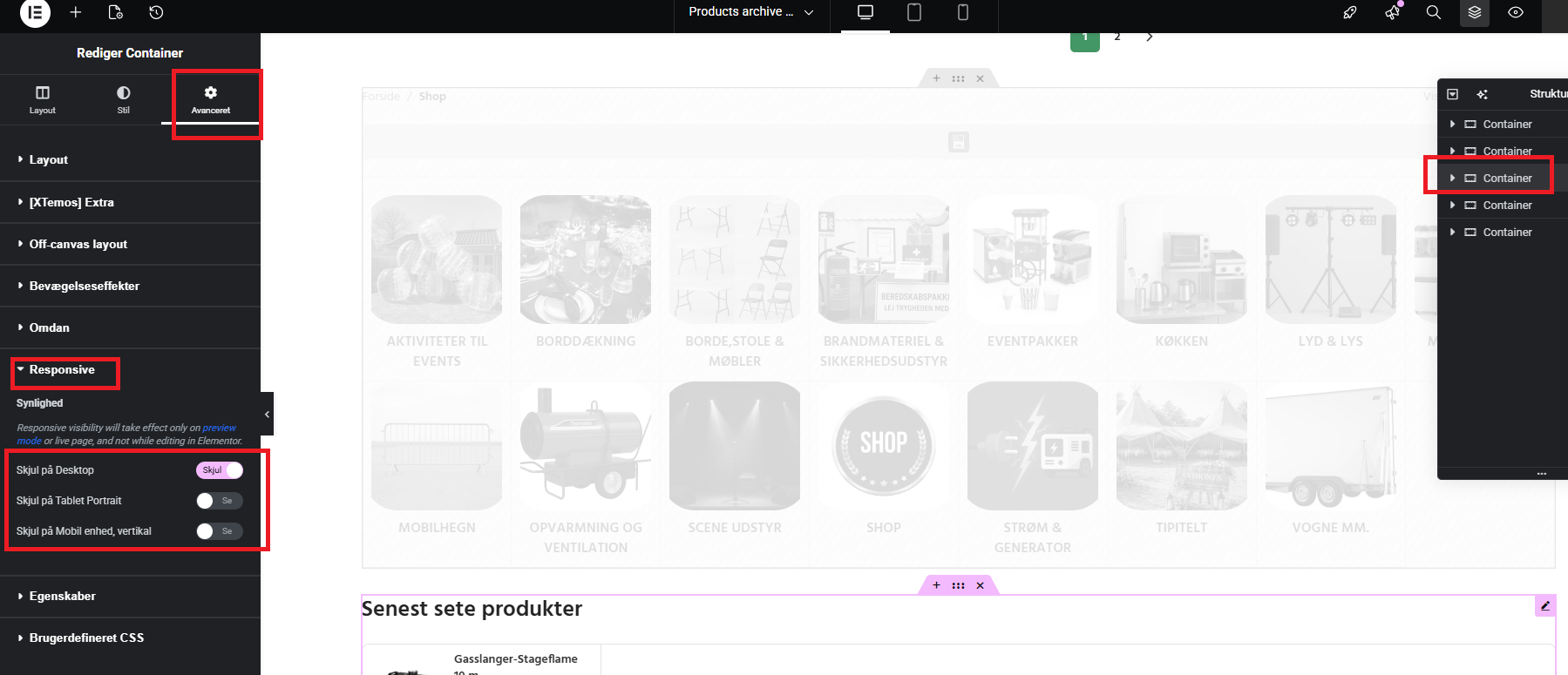Click the Rediger Container panel title
Viewport: 1568px width, 675px height.
(x=130, y=53)
